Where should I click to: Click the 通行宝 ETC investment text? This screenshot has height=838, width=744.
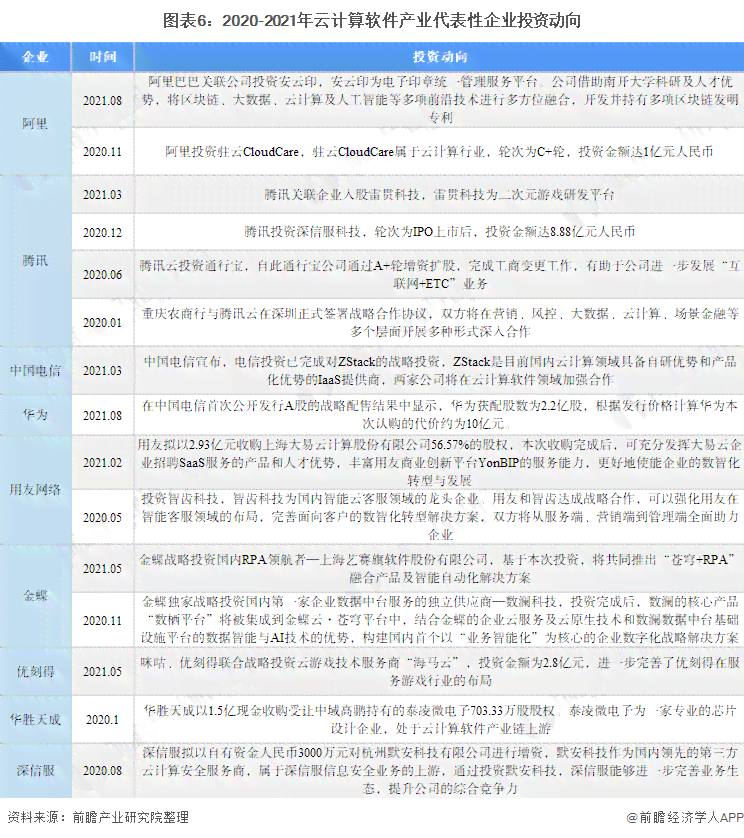[x=439, y=275]
